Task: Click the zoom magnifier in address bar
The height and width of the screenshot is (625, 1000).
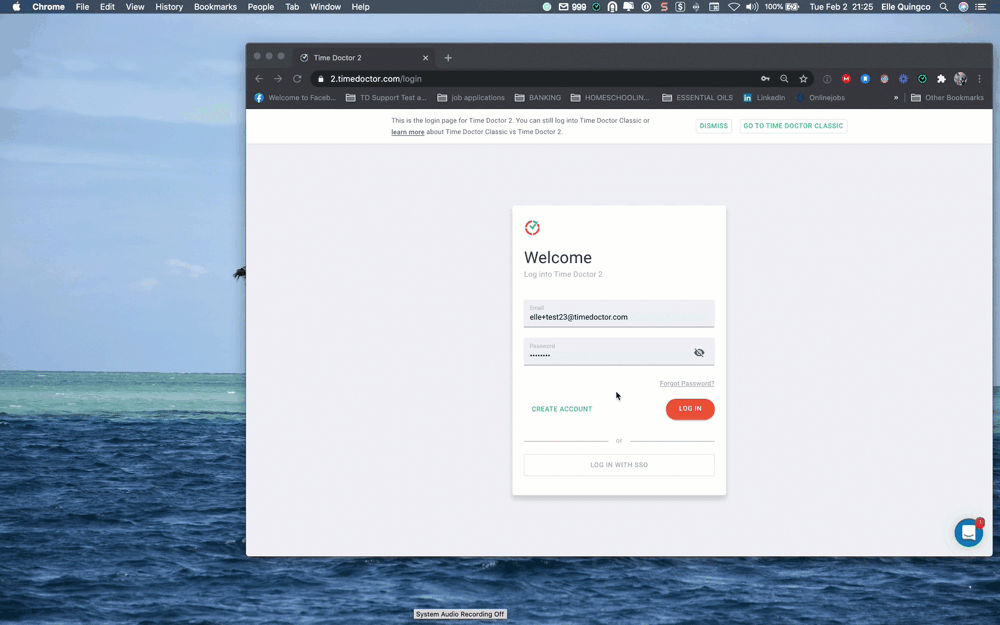Action: click(784, 78)
